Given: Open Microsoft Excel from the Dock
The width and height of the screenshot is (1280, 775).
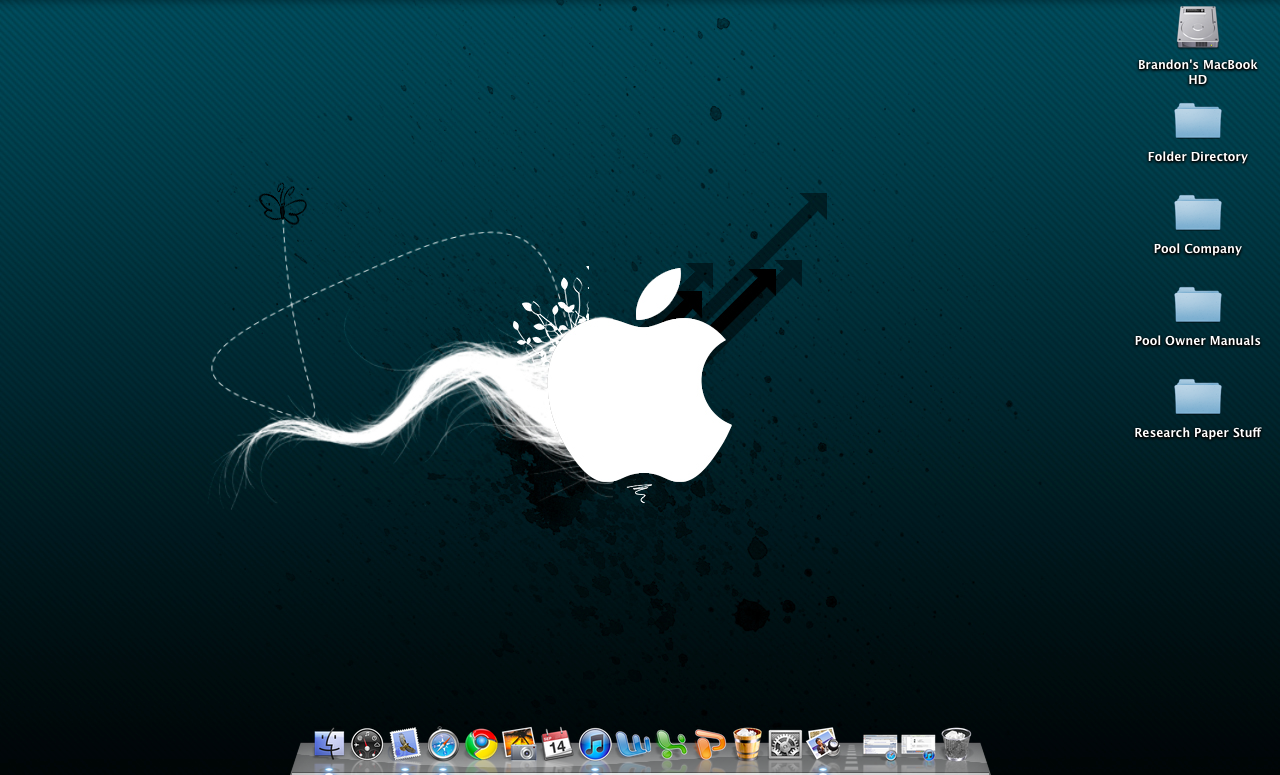Looking at the screenshot, I should click(x=671, y=744).
